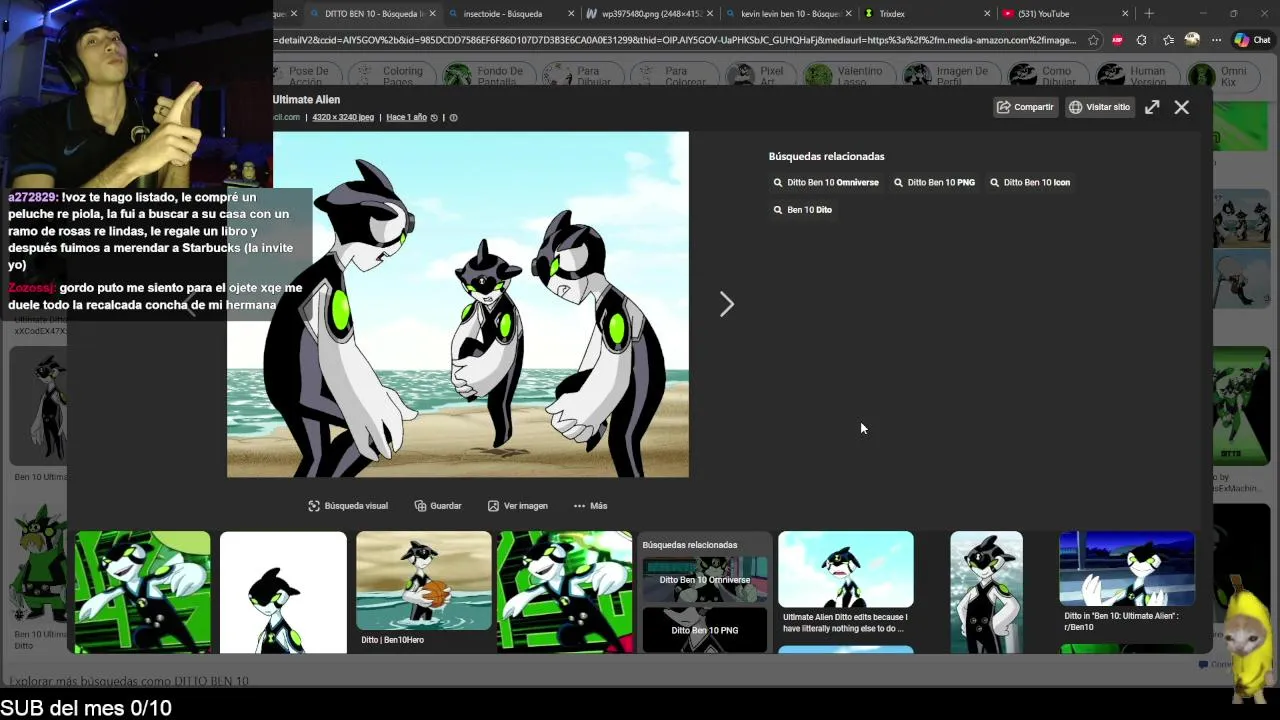Open standing Ditto hands-on-hips thumbnail
Viewport: 1280px width, 720px height.
pos(986,592)
